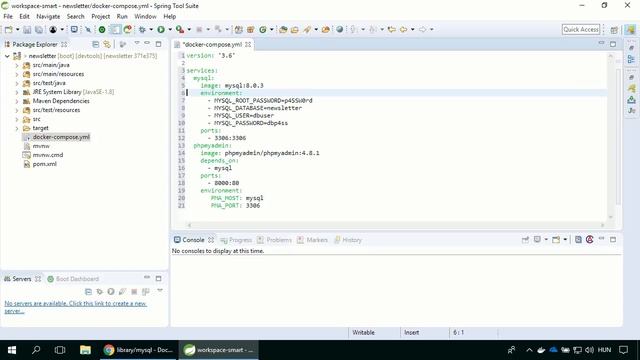
Task: Switch to the History tab
Action: coord(348,240)
